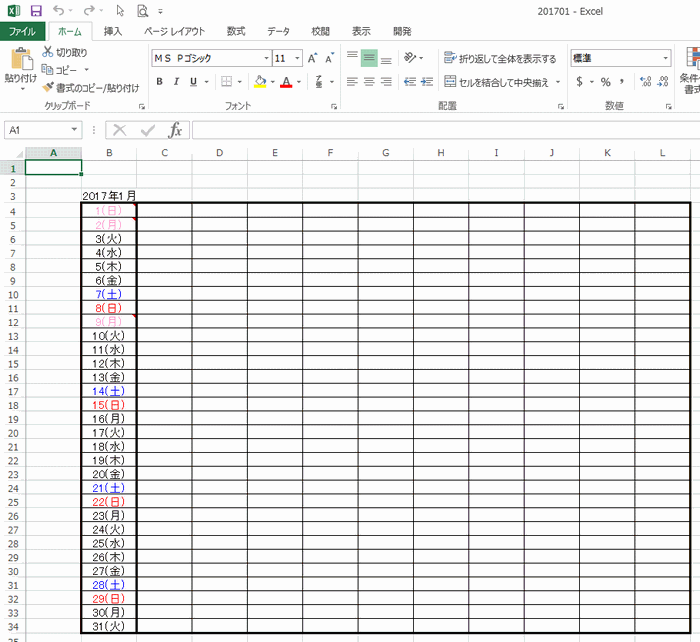
Task: Open the 数値 group dialog launcher
Action: click(x=668, y=106)
